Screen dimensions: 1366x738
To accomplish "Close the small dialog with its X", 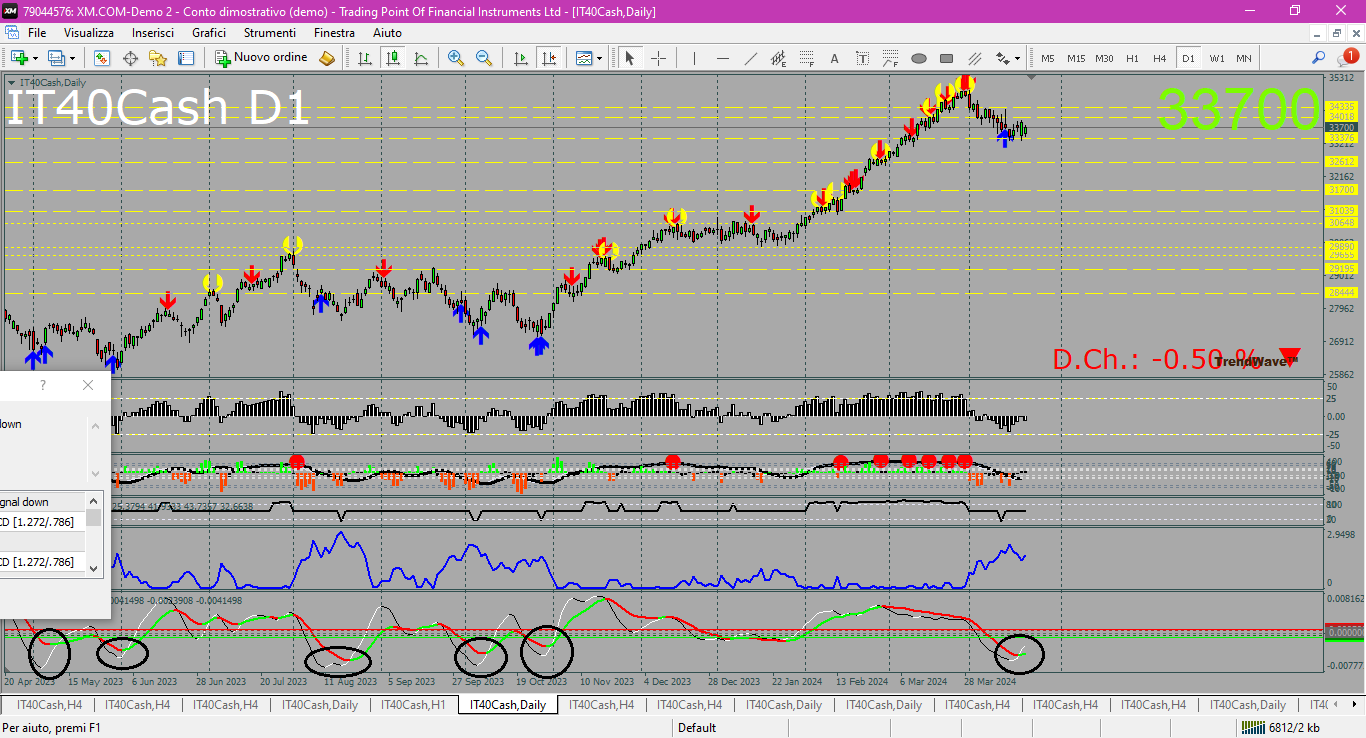I will [88, 385].
